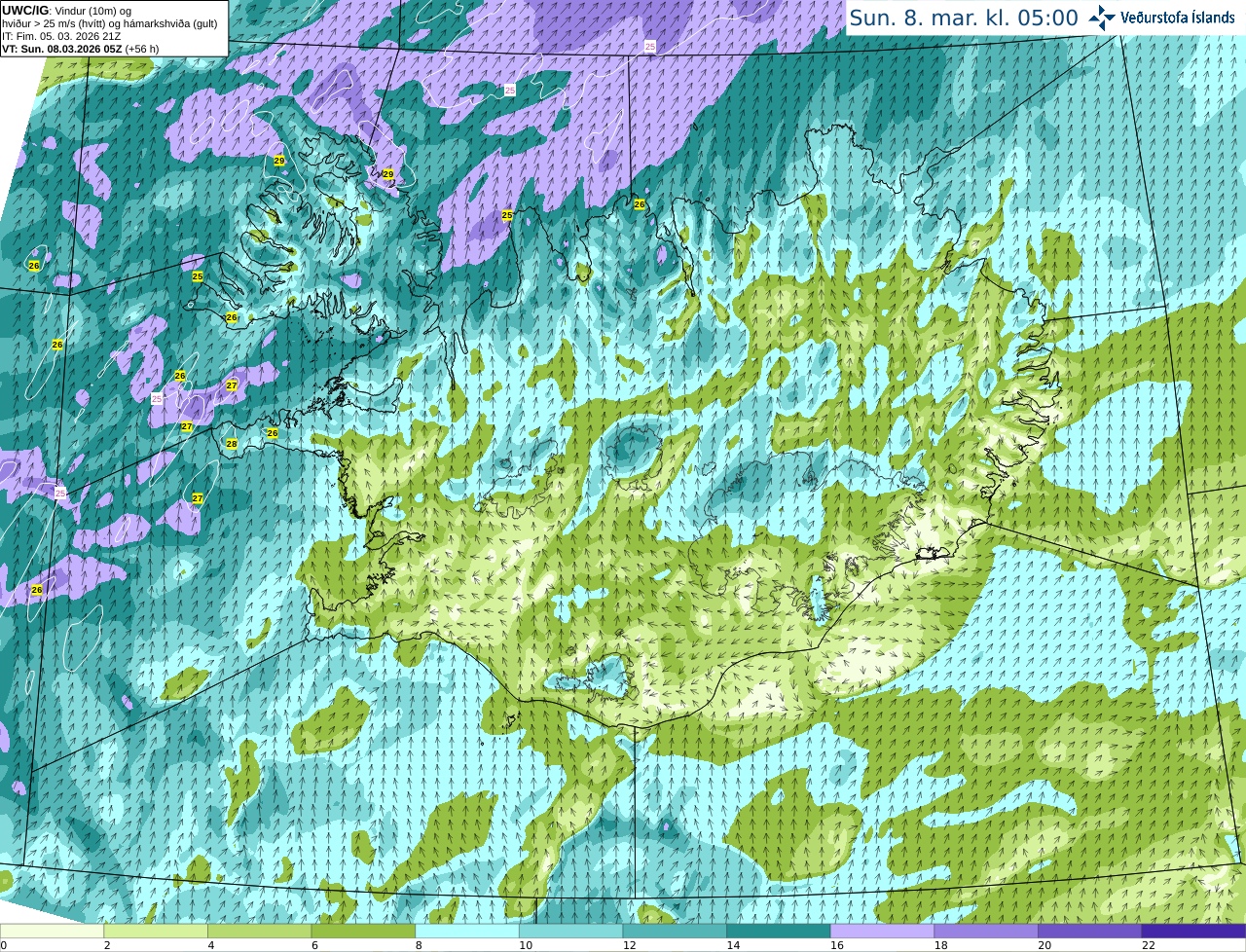Click the IT: Fim. 05. 03. 2026 21Z line
The height and width of the screenshot is (952, 1246).
(61, 36)
